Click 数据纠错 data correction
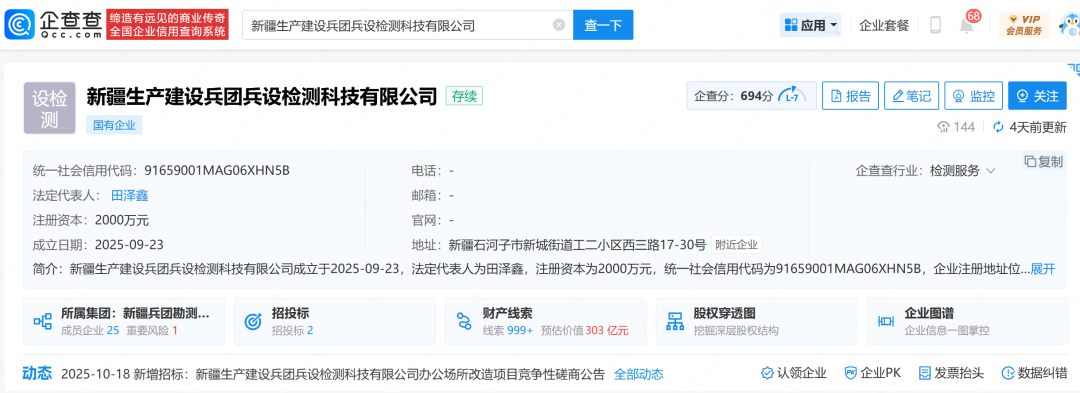The image size is (1080, 393). point(1035,374)
